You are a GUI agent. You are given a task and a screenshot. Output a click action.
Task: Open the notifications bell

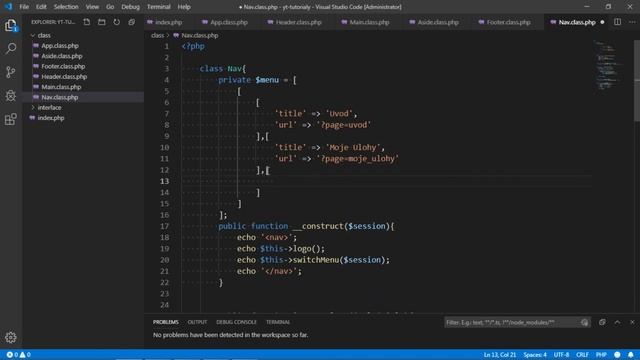(x=631, y=355)
